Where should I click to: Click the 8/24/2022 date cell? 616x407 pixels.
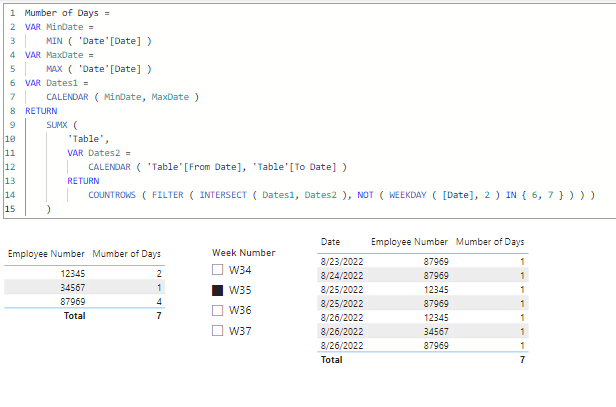pyautogui.click(x=342, y=275)
